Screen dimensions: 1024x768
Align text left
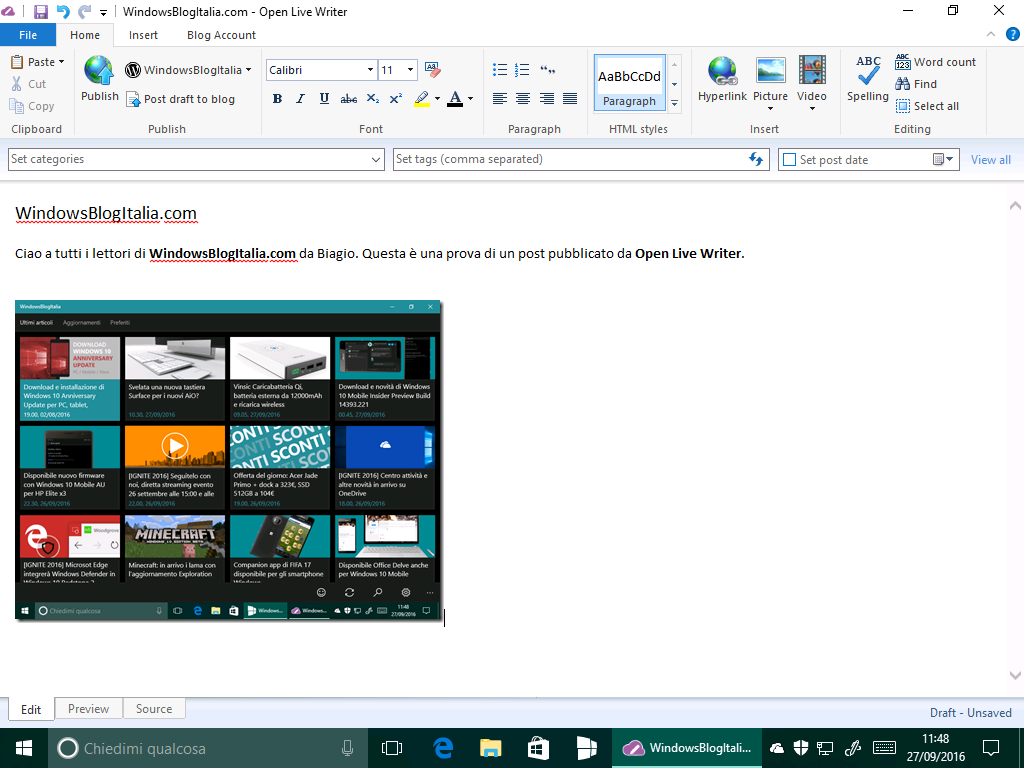click(x=500, y=99)
